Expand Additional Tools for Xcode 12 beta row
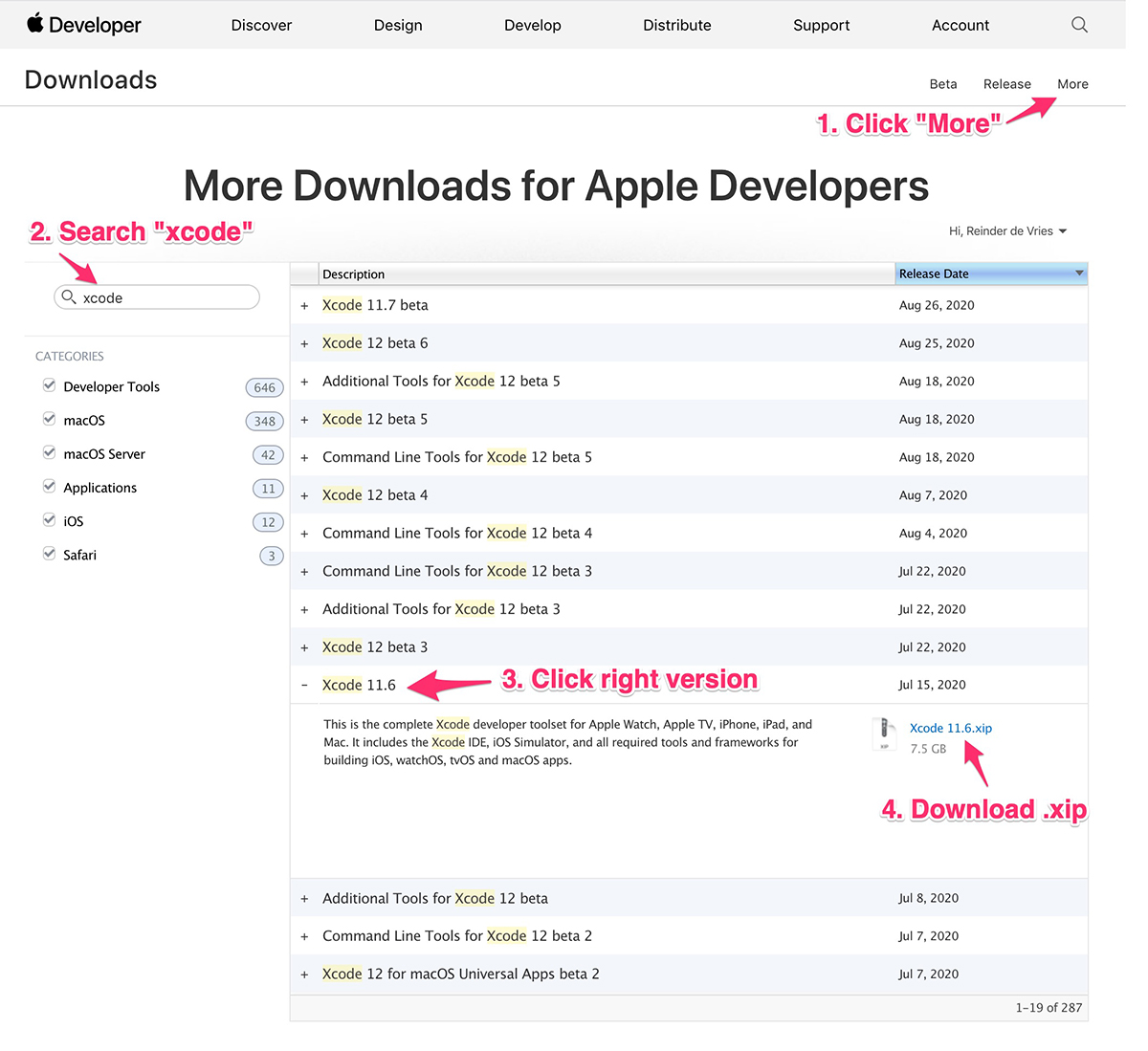 click(304, 899)
